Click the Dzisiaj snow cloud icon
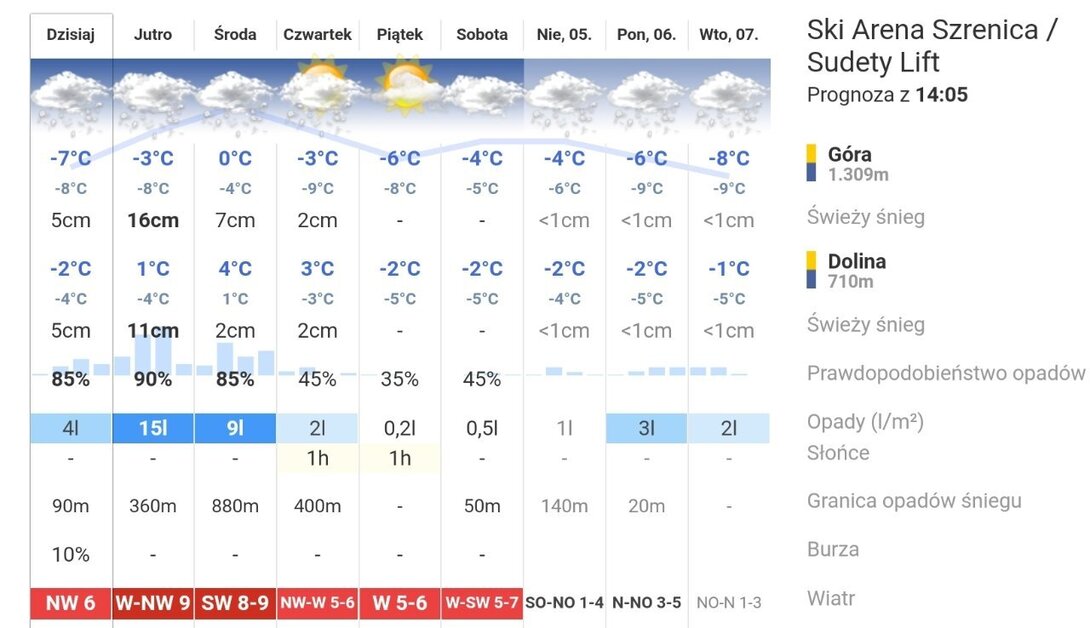Image resolution: width=1090 pixels, height=628 pixels. (71, 101)
